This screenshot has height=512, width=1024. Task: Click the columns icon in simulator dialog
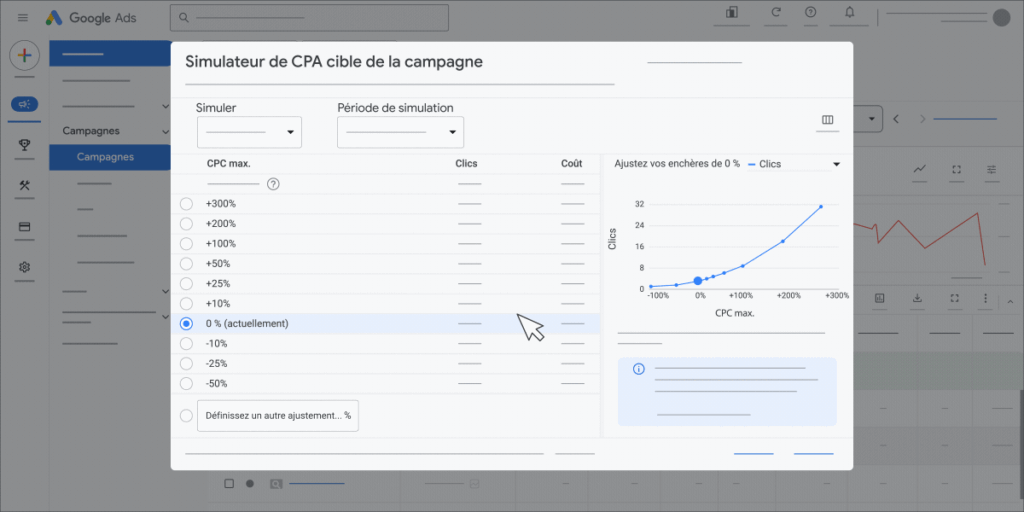827,121
